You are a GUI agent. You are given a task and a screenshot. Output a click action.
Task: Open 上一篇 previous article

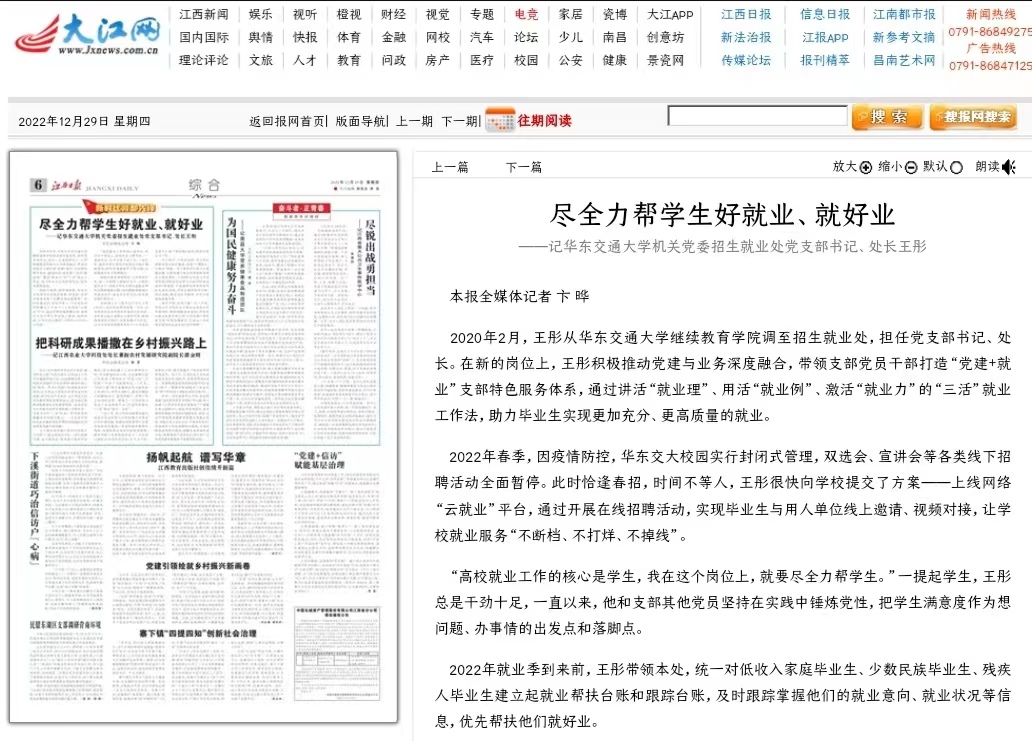coord(450,167)
